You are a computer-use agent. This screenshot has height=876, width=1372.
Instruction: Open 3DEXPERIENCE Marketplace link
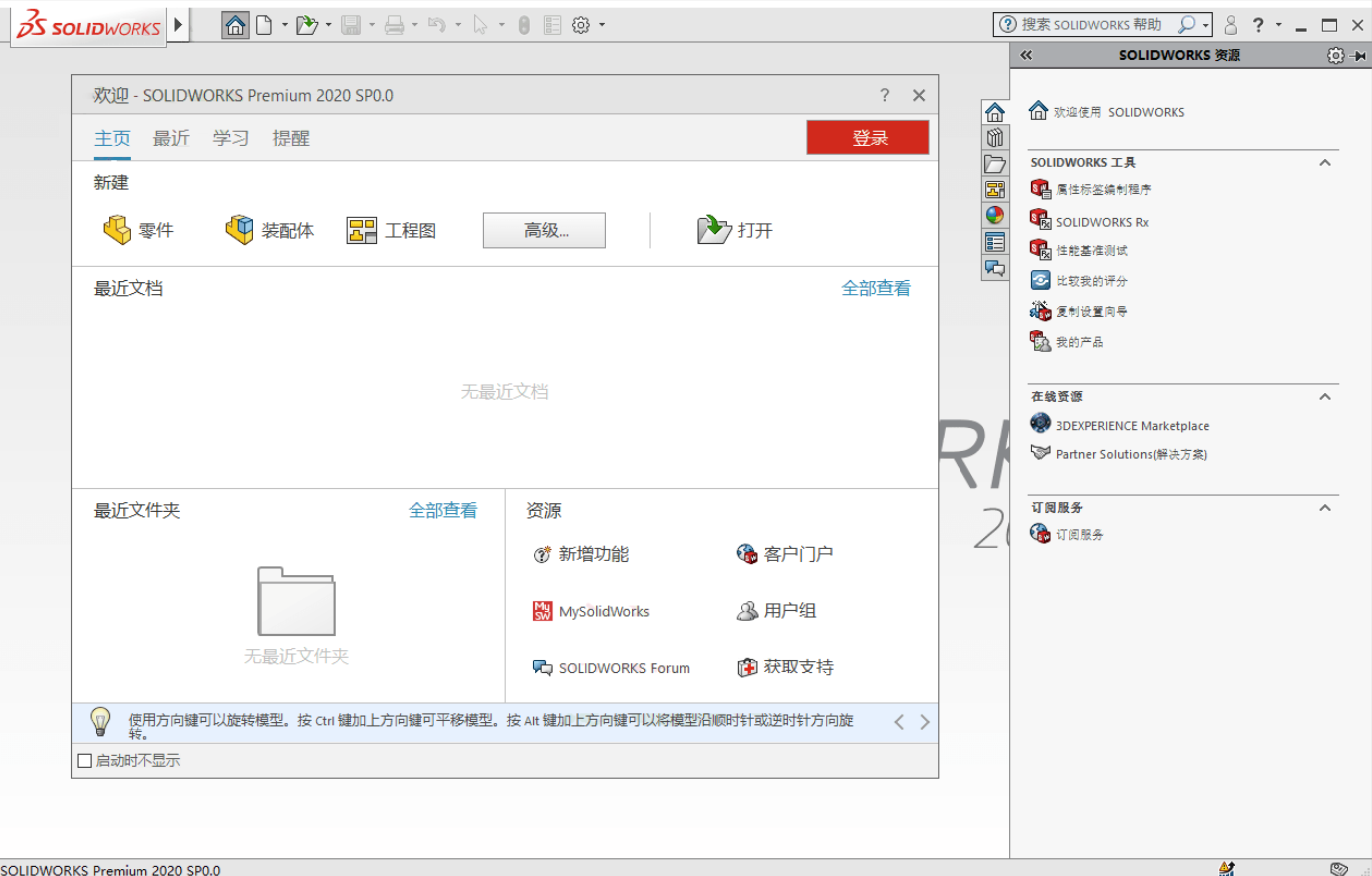coord(1120,425)
